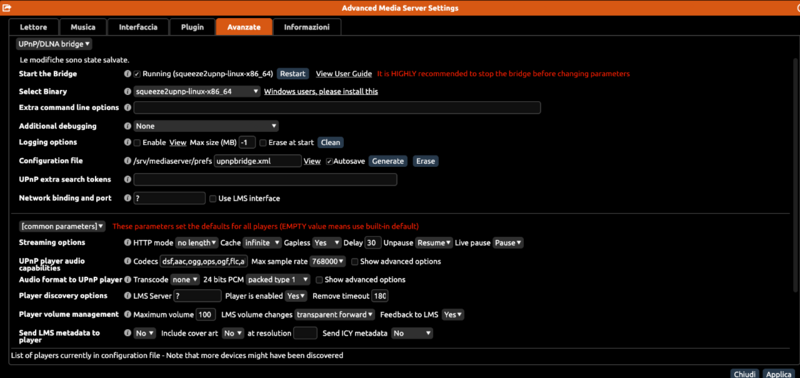Click the upnpbridge.xml filename field

(x=258, y=161)
